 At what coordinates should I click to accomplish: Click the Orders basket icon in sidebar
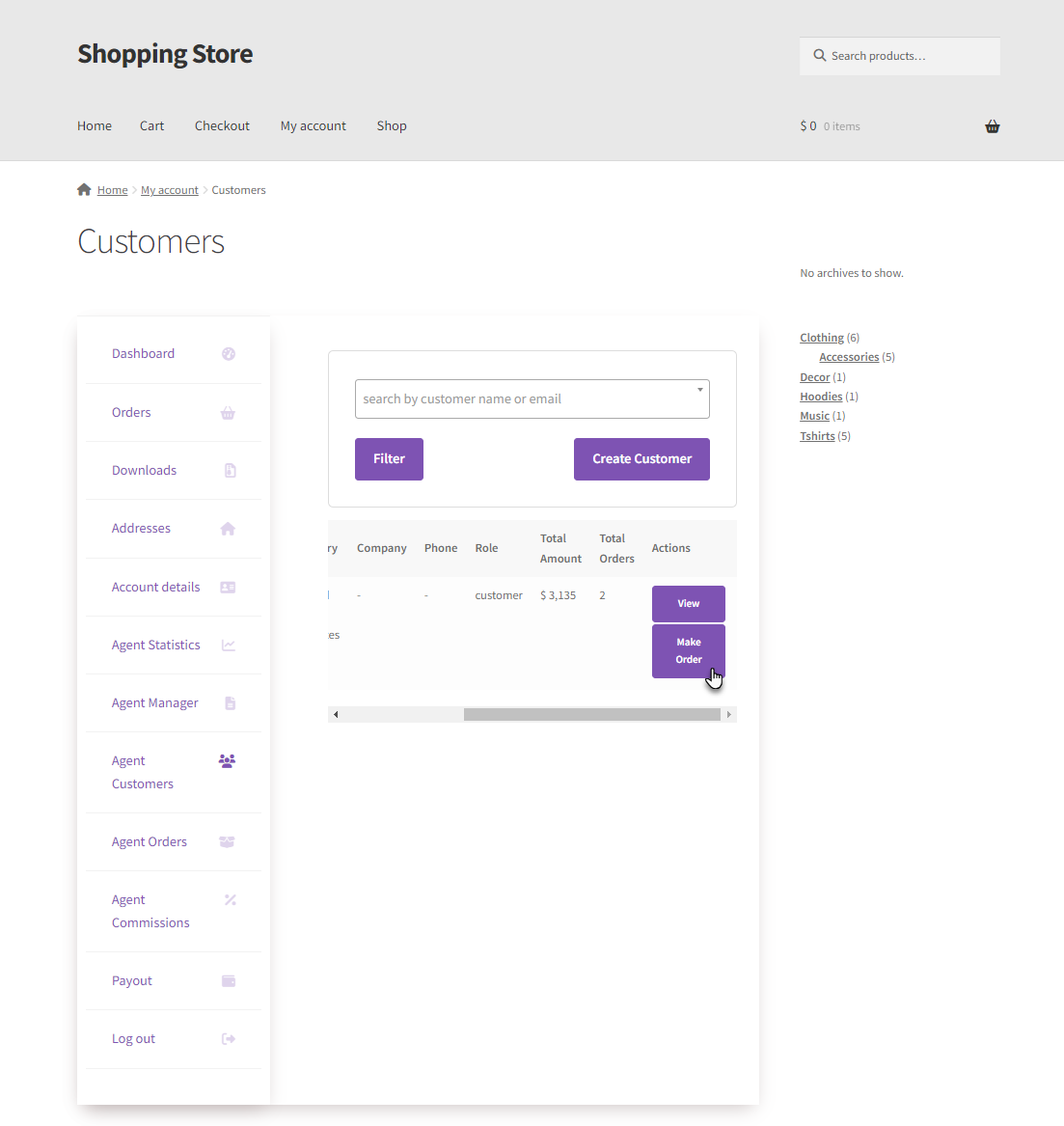click(228, 413)
